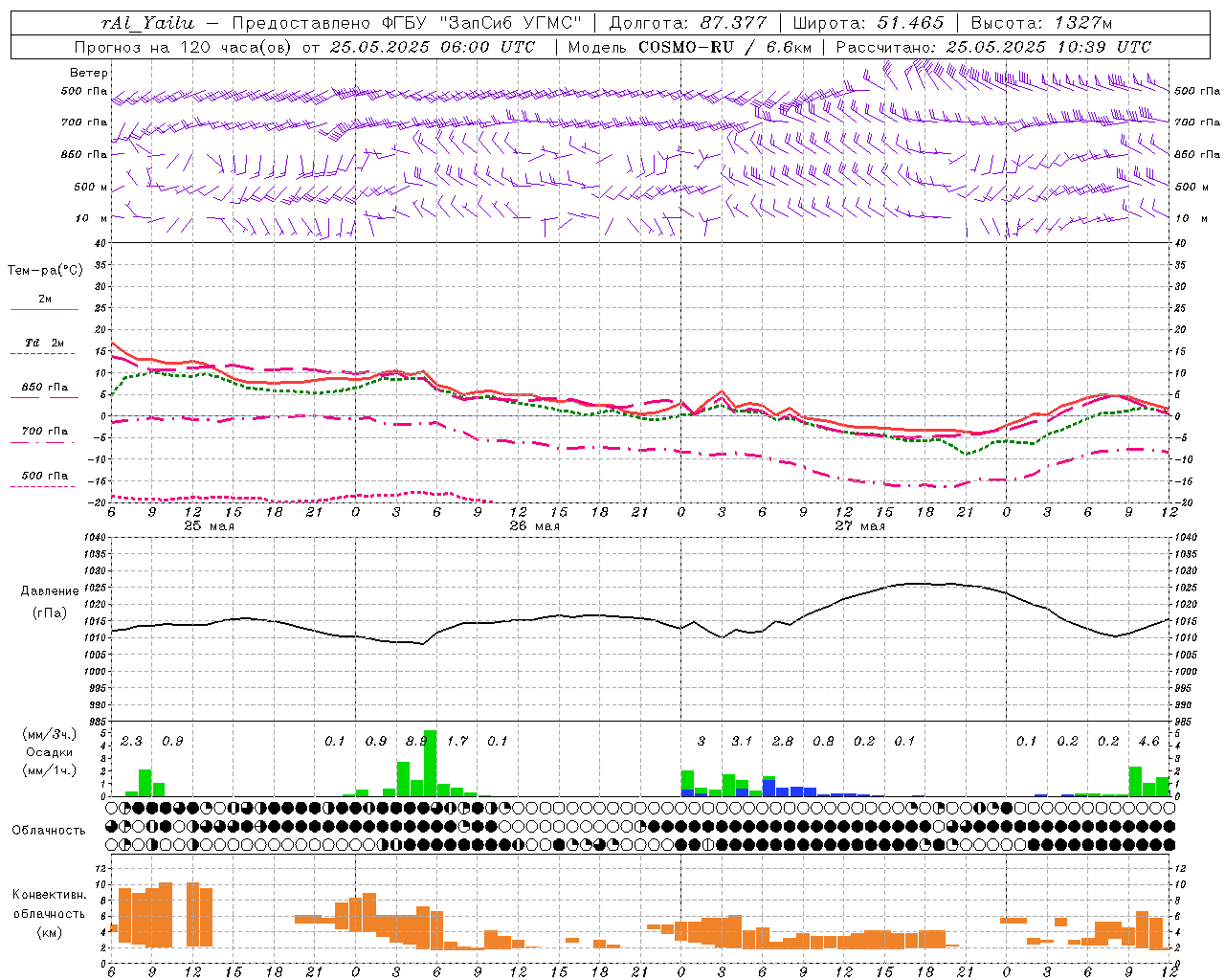Click the (мм/3ч.) units label
Viewport: 1225px width, 980px height.
[x=49, y=734]
